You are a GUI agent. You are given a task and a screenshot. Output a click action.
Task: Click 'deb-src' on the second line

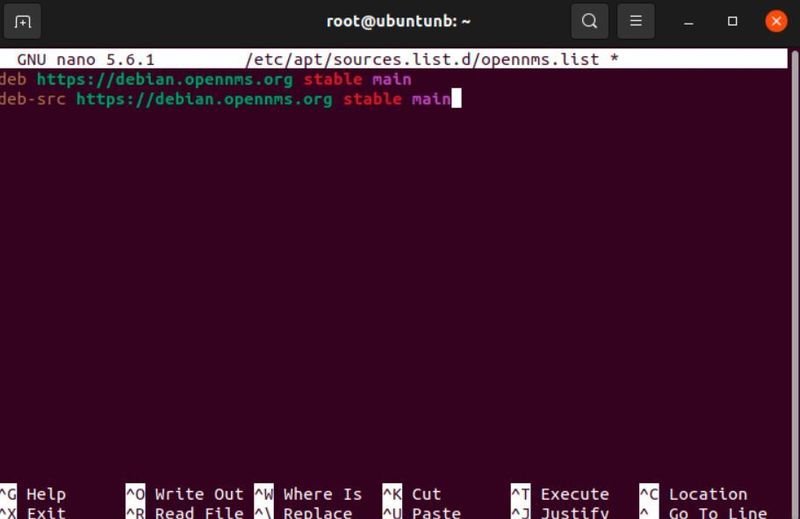[33, 99]
